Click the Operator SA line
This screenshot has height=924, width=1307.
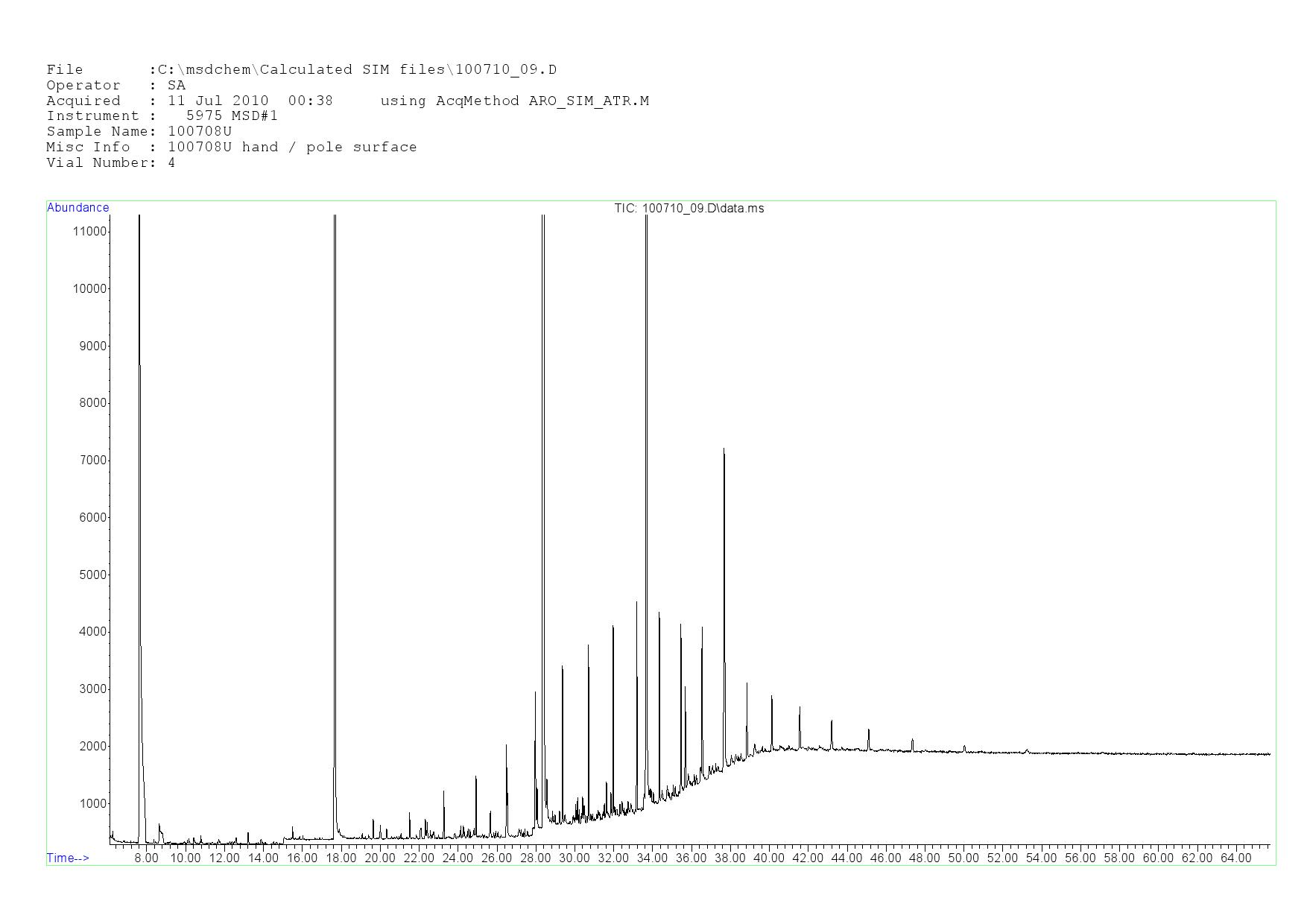pyautogui.click(x=116, y=86)
